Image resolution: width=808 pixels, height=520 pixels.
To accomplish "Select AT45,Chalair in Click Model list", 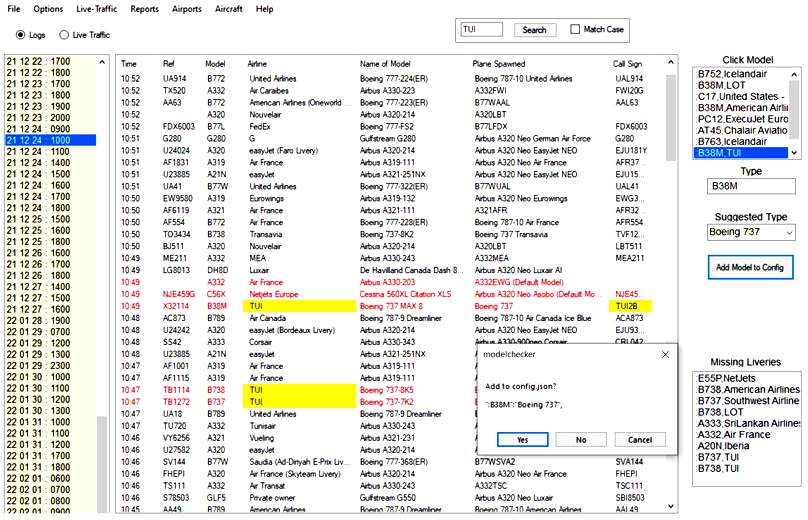I will (x=741, y=130).
